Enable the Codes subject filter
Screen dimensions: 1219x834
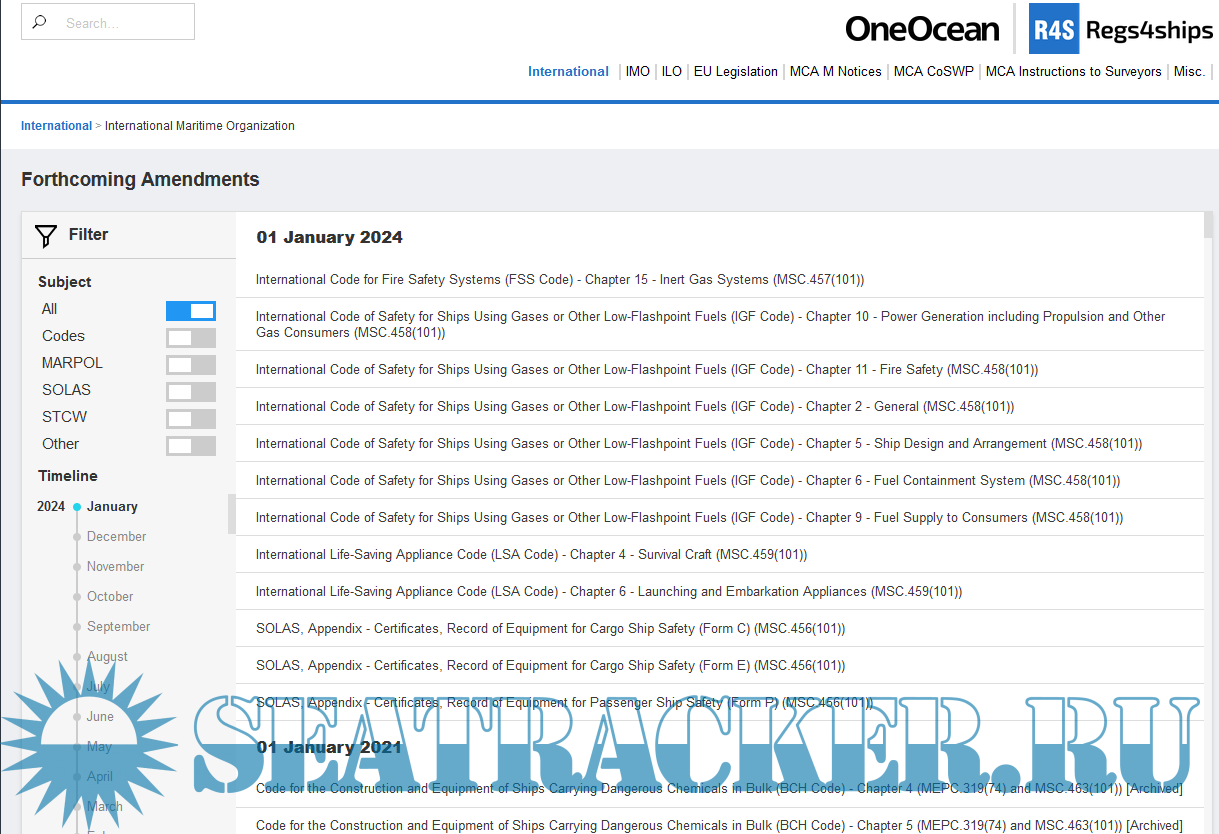coord(190,337)
